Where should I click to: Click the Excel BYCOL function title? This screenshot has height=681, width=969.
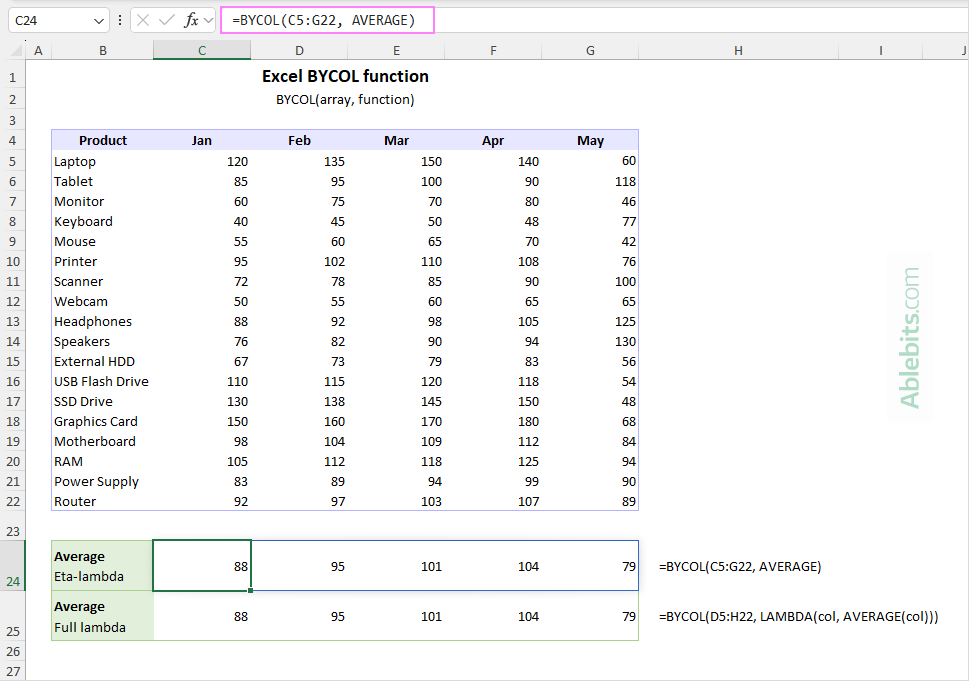(345, 76)
